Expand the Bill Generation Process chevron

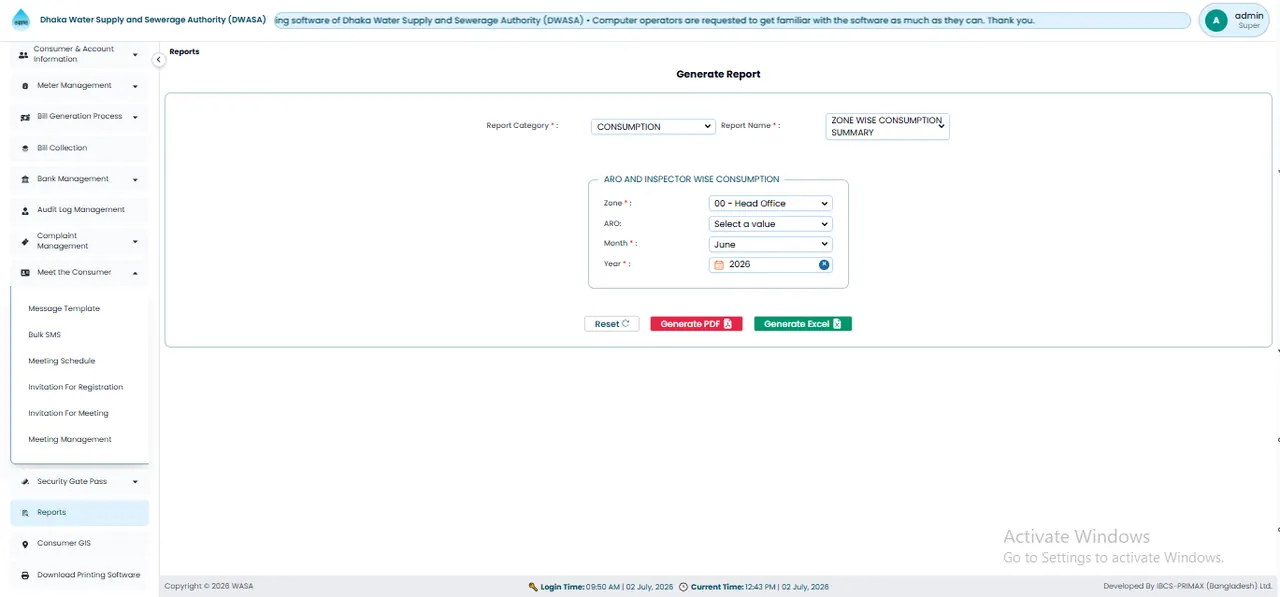135,117
